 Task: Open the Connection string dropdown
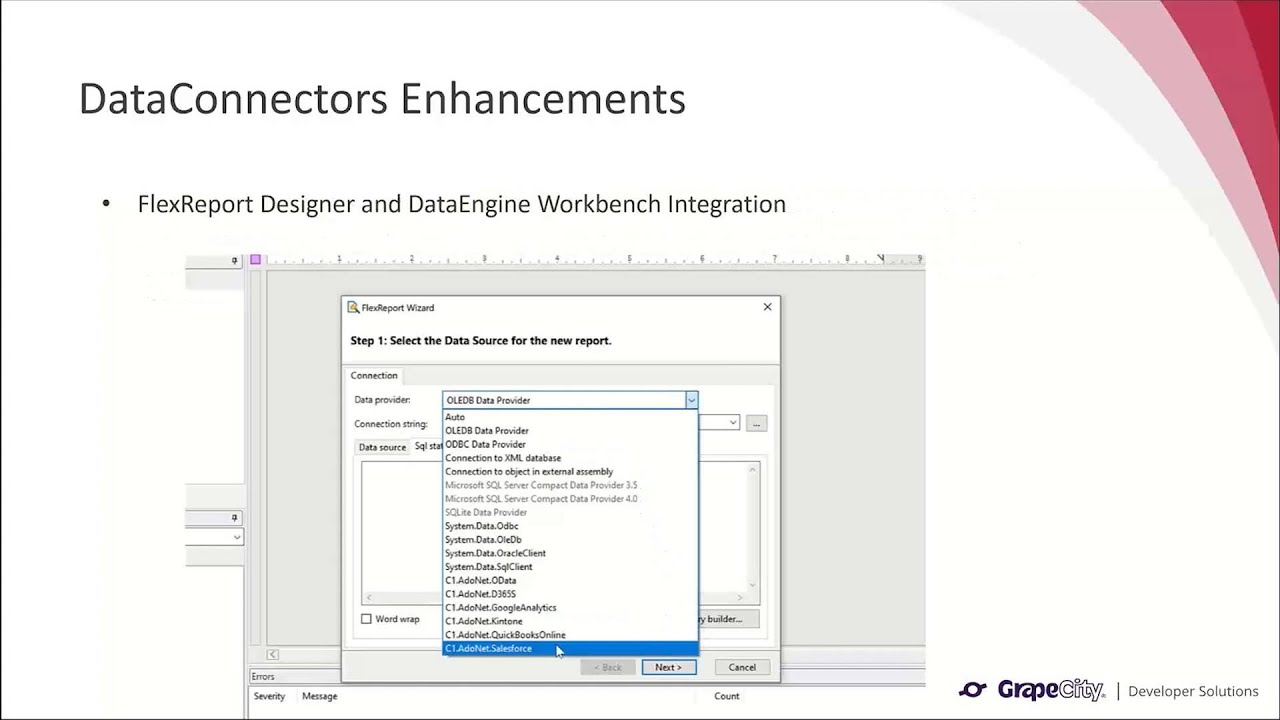click(733, 423)
